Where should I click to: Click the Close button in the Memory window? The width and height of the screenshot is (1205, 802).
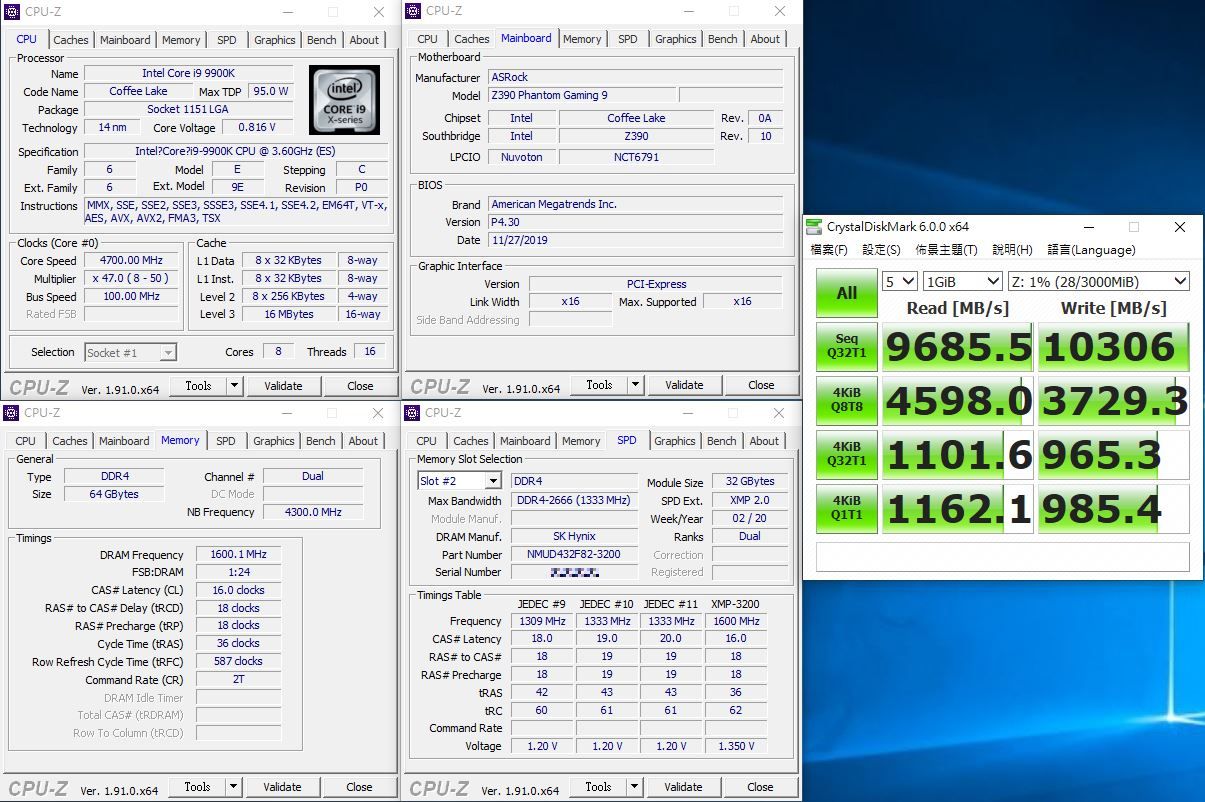(x=359, y=787)
